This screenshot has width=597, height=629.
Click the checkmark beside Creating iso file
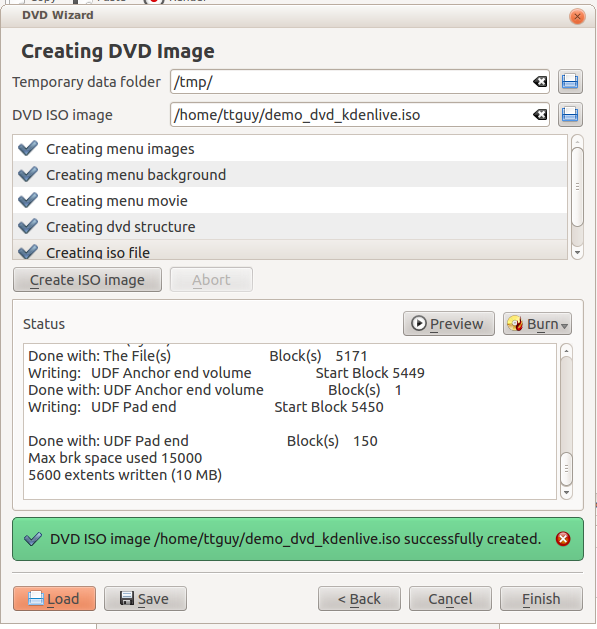tap(28, 252)
